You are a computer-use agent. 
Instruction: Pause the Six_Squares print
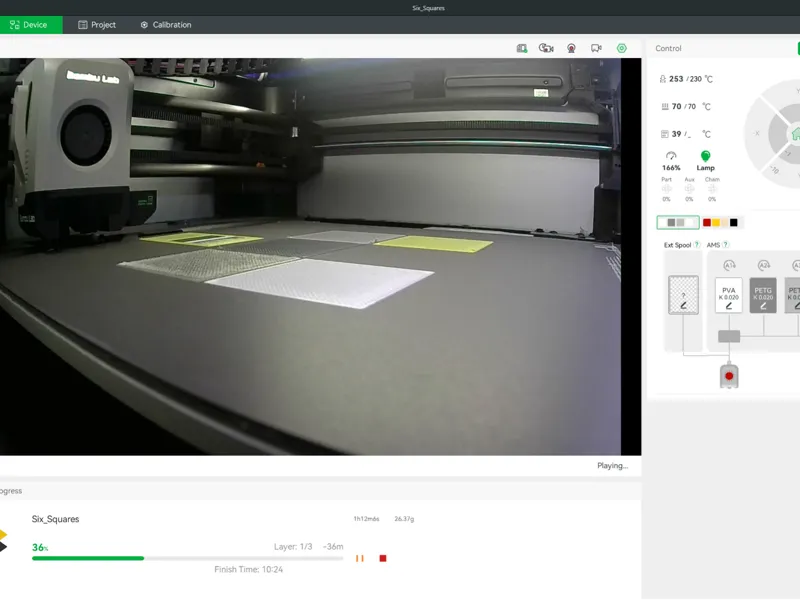click(x=360, y=559)
